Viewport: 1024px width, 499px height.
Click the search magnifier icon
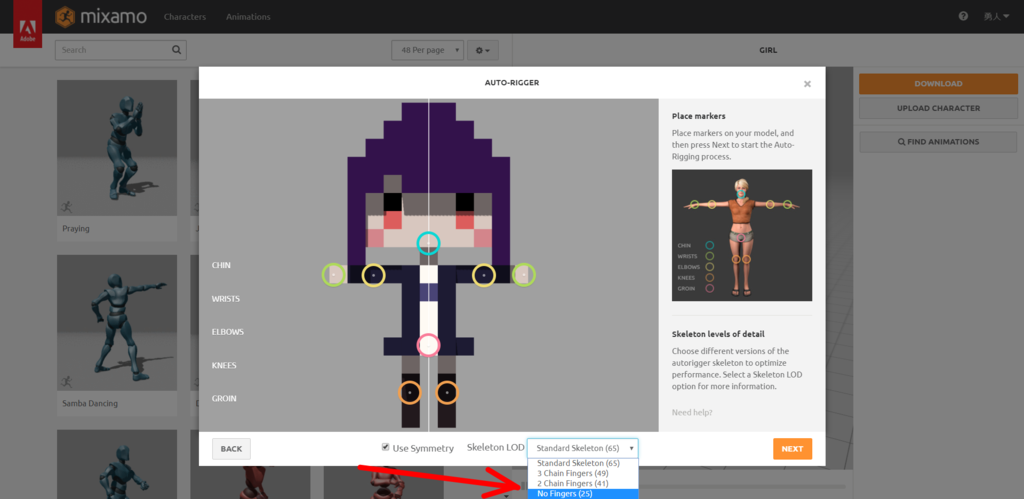click(x=176, y=50)
